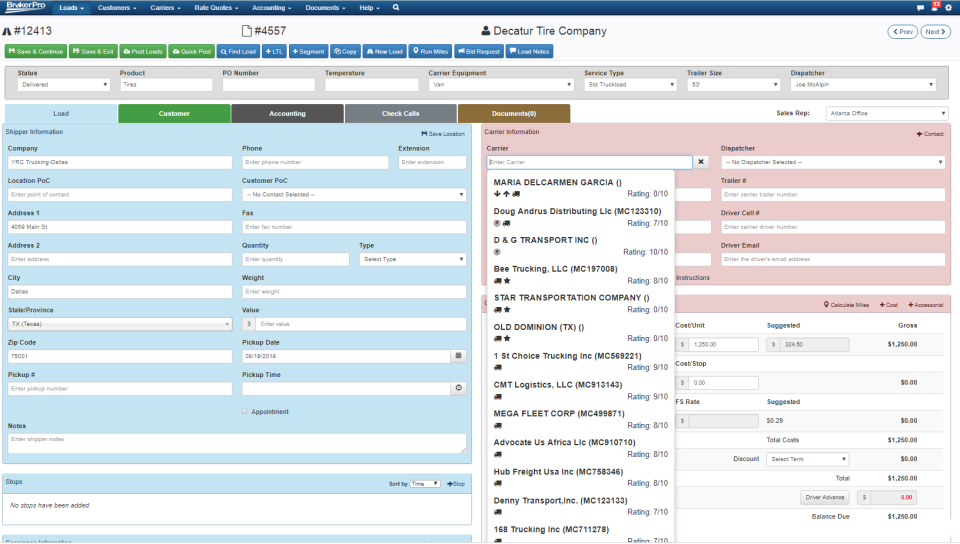960x544 pixels.
Task: Open Discount Select Term dropdown
Action: [x=807, y=459]
